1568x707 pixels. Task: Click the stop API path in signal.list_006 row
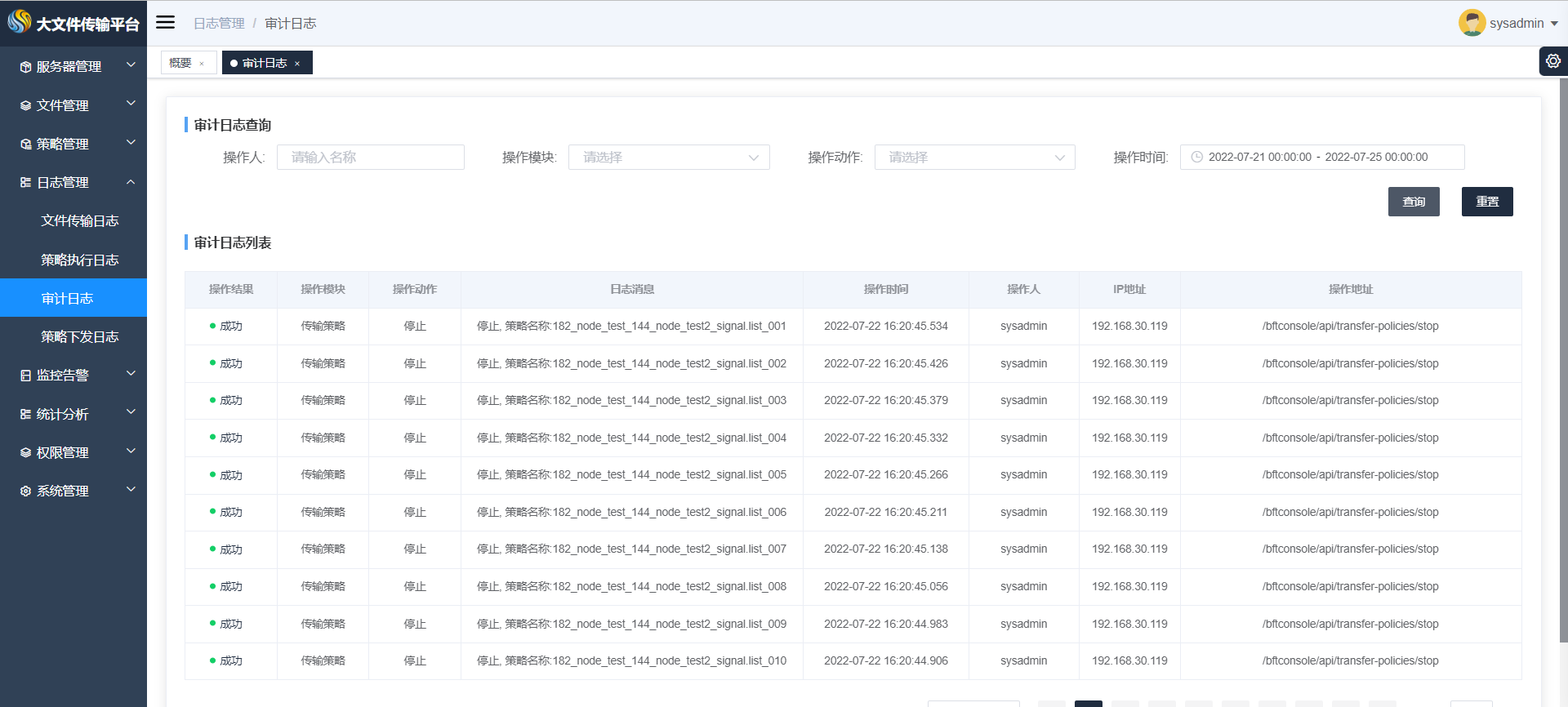click(1351, 512)
